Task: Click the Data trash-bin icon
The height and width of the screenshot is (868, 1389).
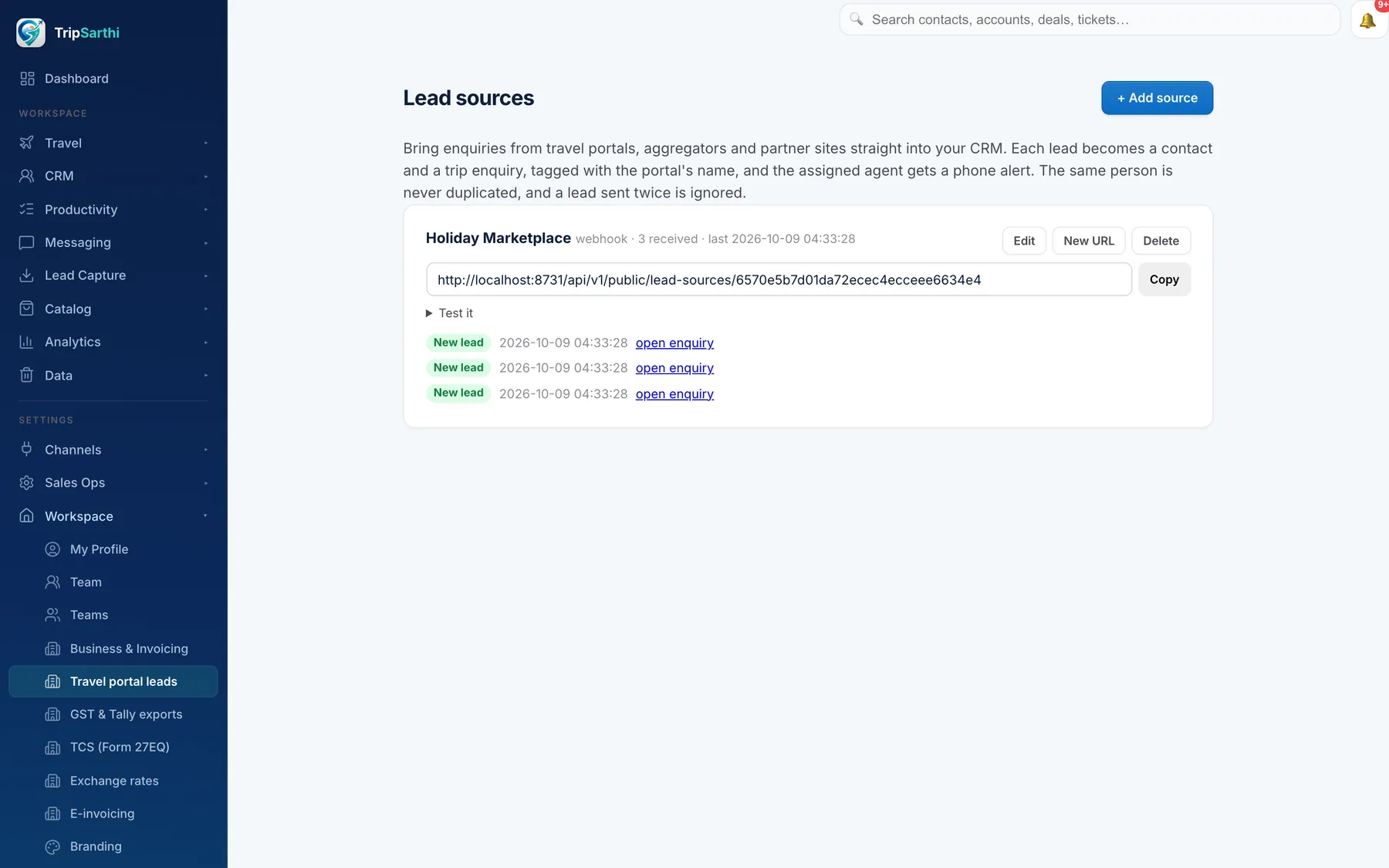Action: point(27,375)
